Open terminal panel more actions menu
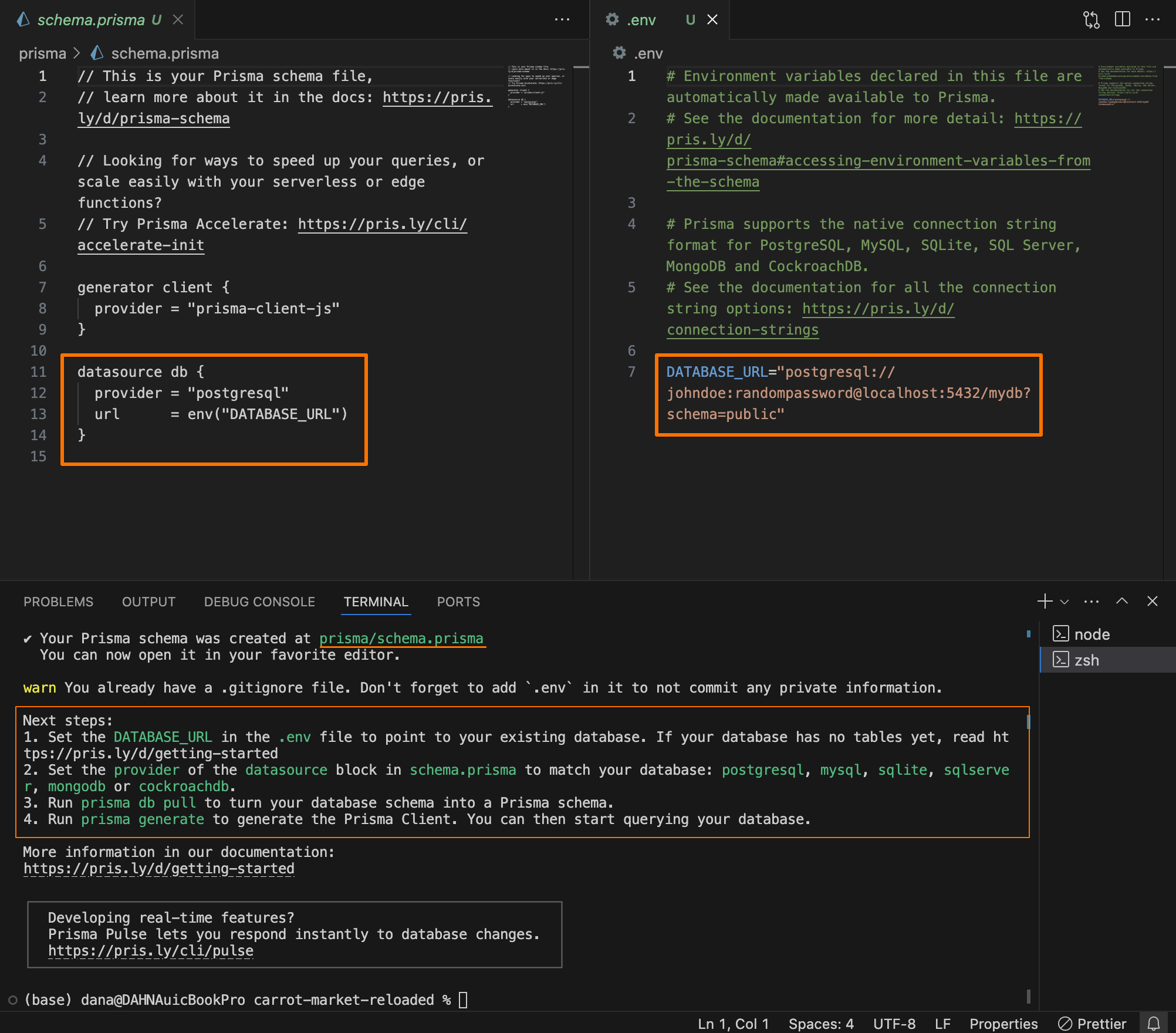The width and height of the screenshot is (1176, 1033). tap(1091, 602)
